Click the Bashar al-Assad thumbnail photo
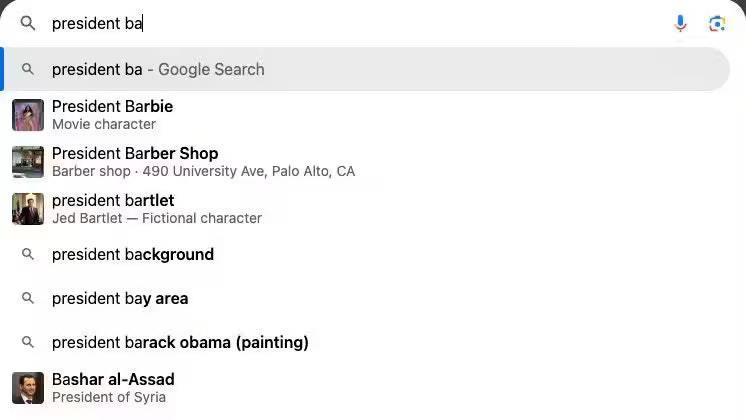 click(28, 388)
